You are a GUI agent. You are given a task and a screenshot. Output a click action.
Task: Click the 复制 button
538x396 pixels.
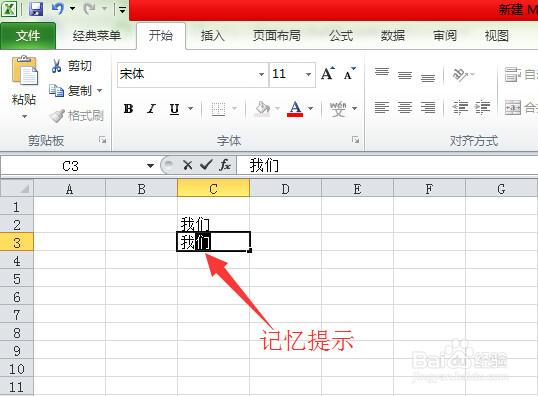pyautogui.click(x=71, y=91)
